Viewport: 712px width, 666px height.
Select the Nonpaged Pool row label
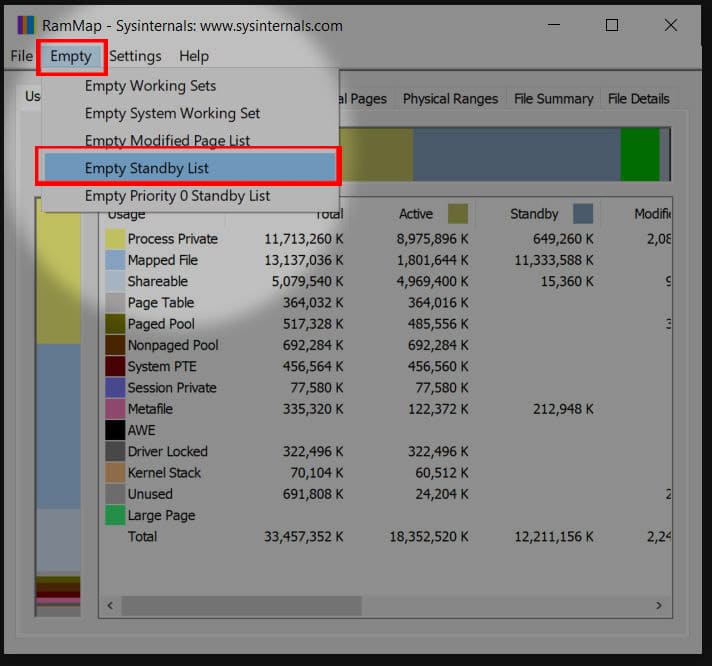tap(173, 345)
